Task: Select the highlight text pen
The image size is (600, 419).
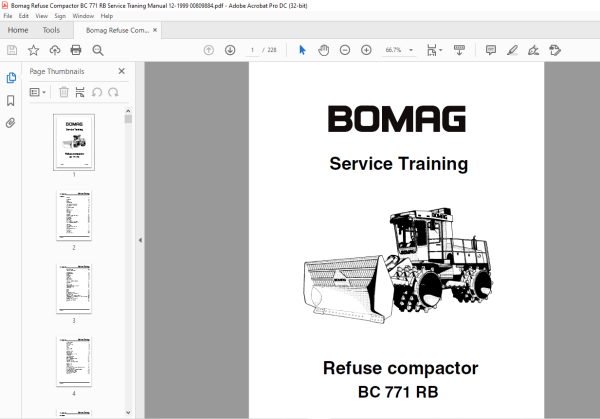Action: click(512, 50)
